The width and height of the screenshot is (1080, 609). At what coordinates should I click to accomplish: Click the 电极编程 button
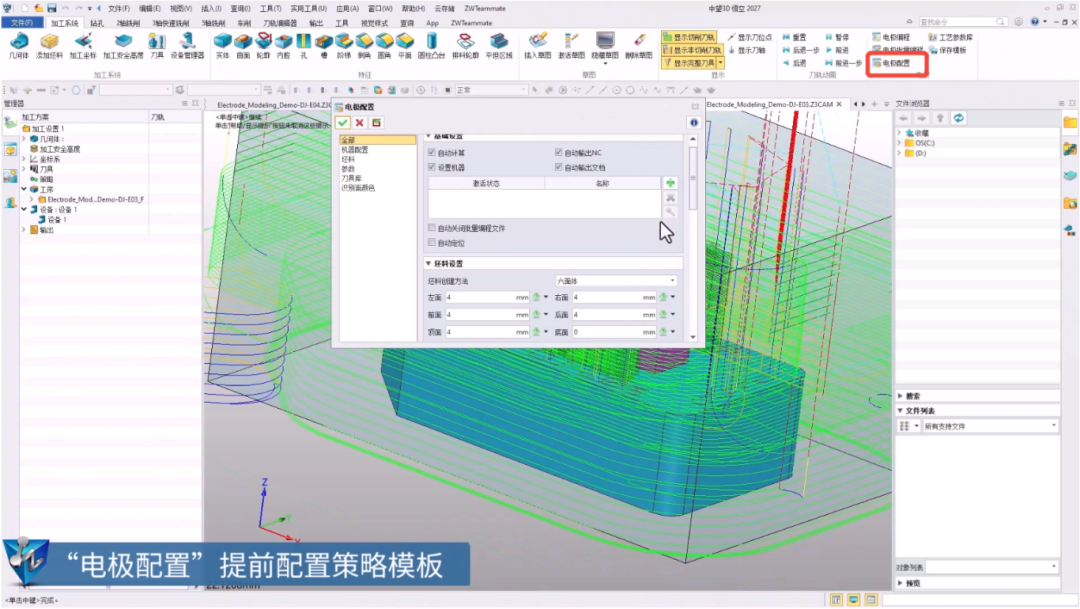pyautogui.click(x=891, y=37)
